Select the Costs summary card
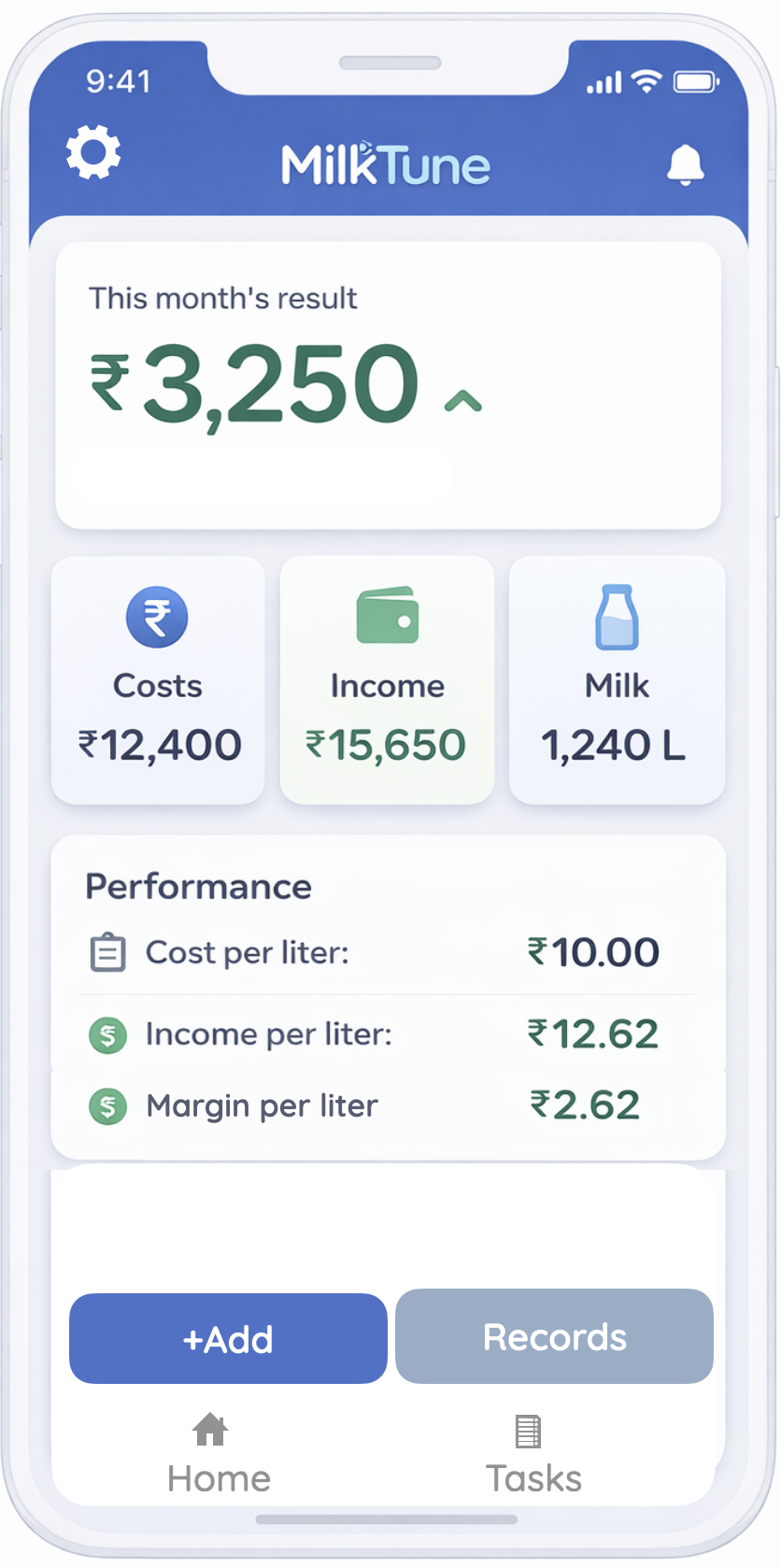 click(157, 680)
